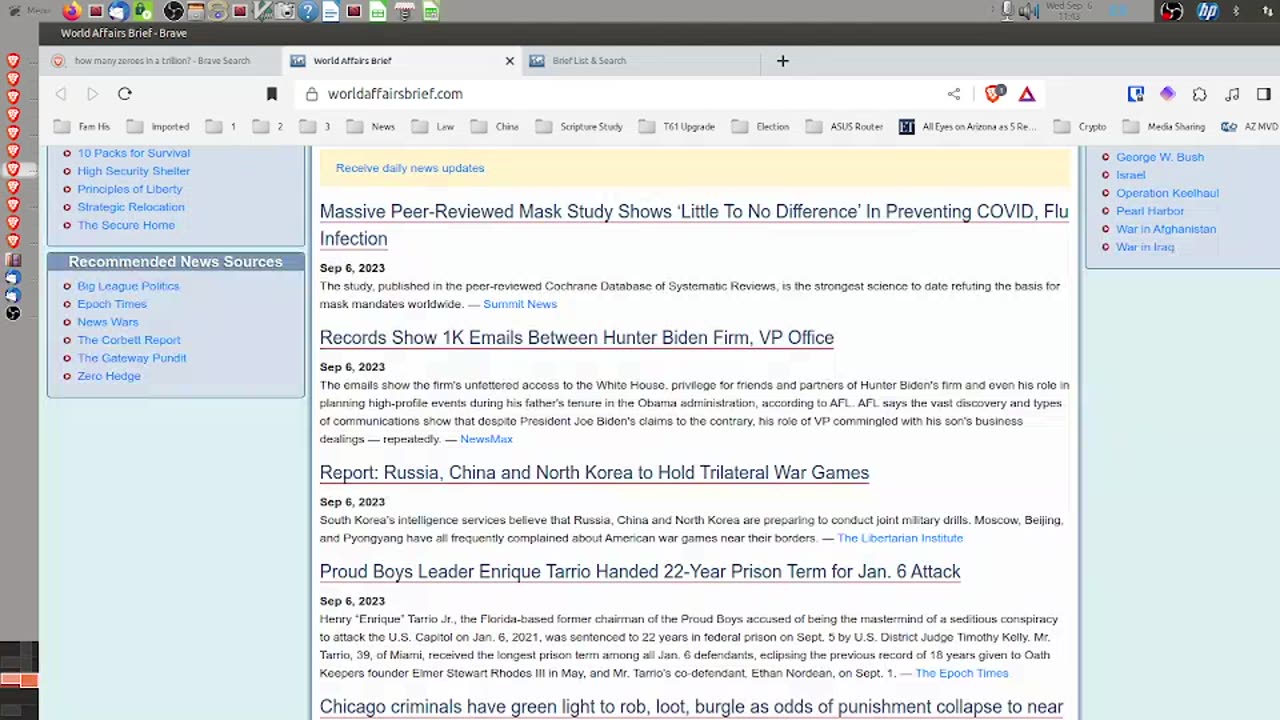Open the News bookmarks folder
The width and height of the screenshot is (1280, 720).
coord(371,127)
